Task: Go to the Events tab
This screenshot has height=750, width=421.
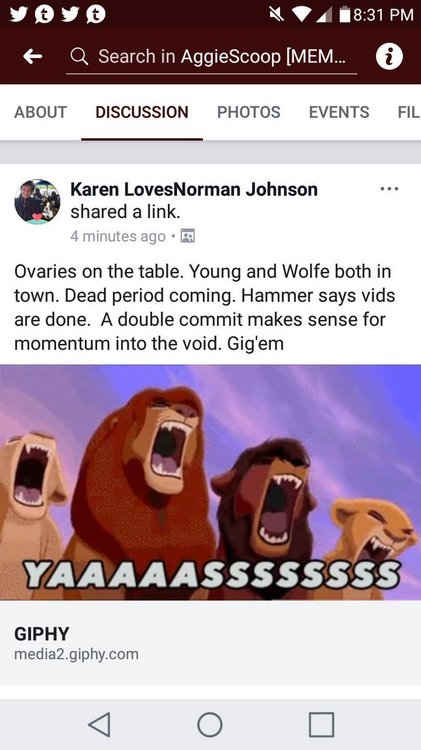Action: coord(339,112)
